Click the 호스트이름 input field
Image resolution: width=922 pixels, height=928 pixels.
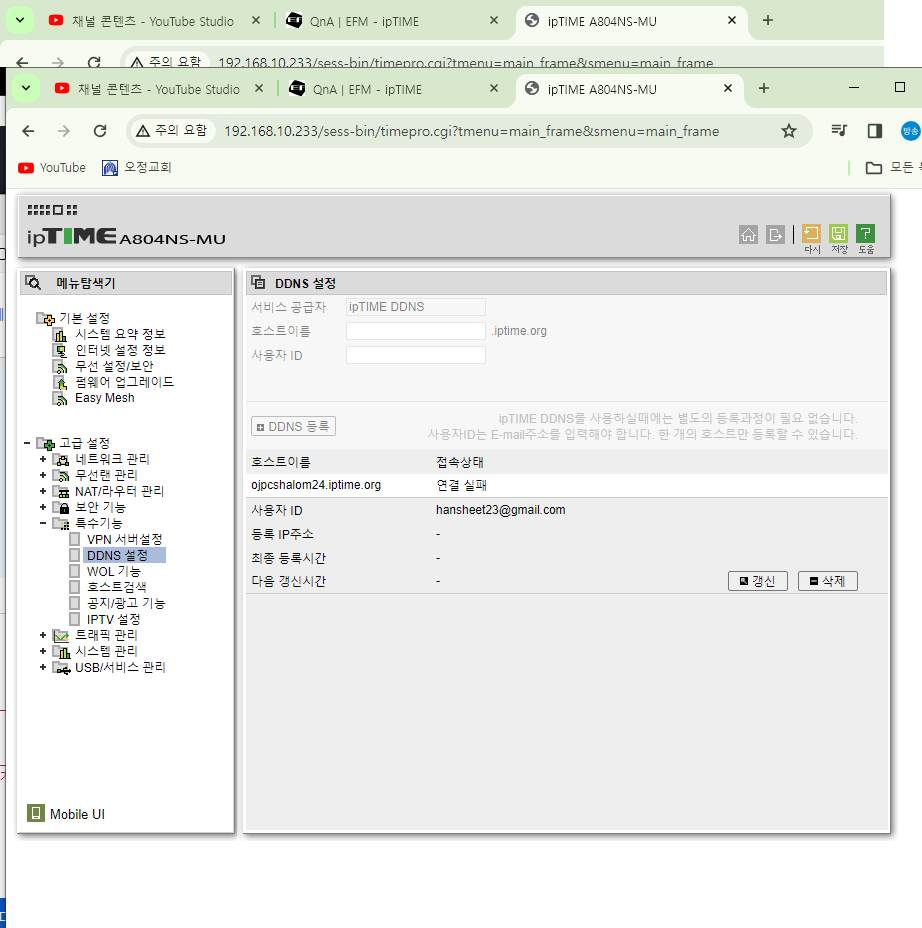[x=416, y=331]
